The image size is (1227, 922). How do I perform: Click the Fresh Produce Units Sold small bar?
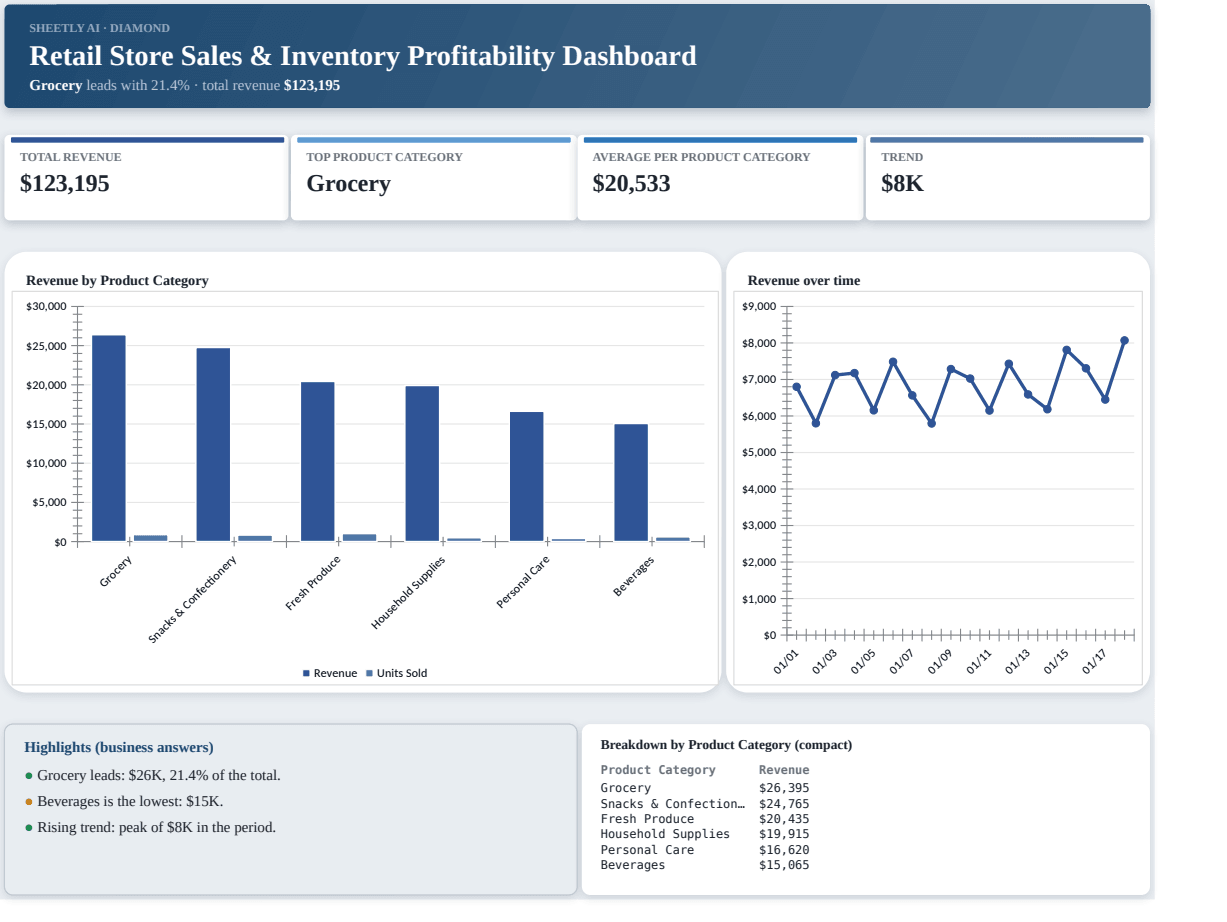coord(360,537)
